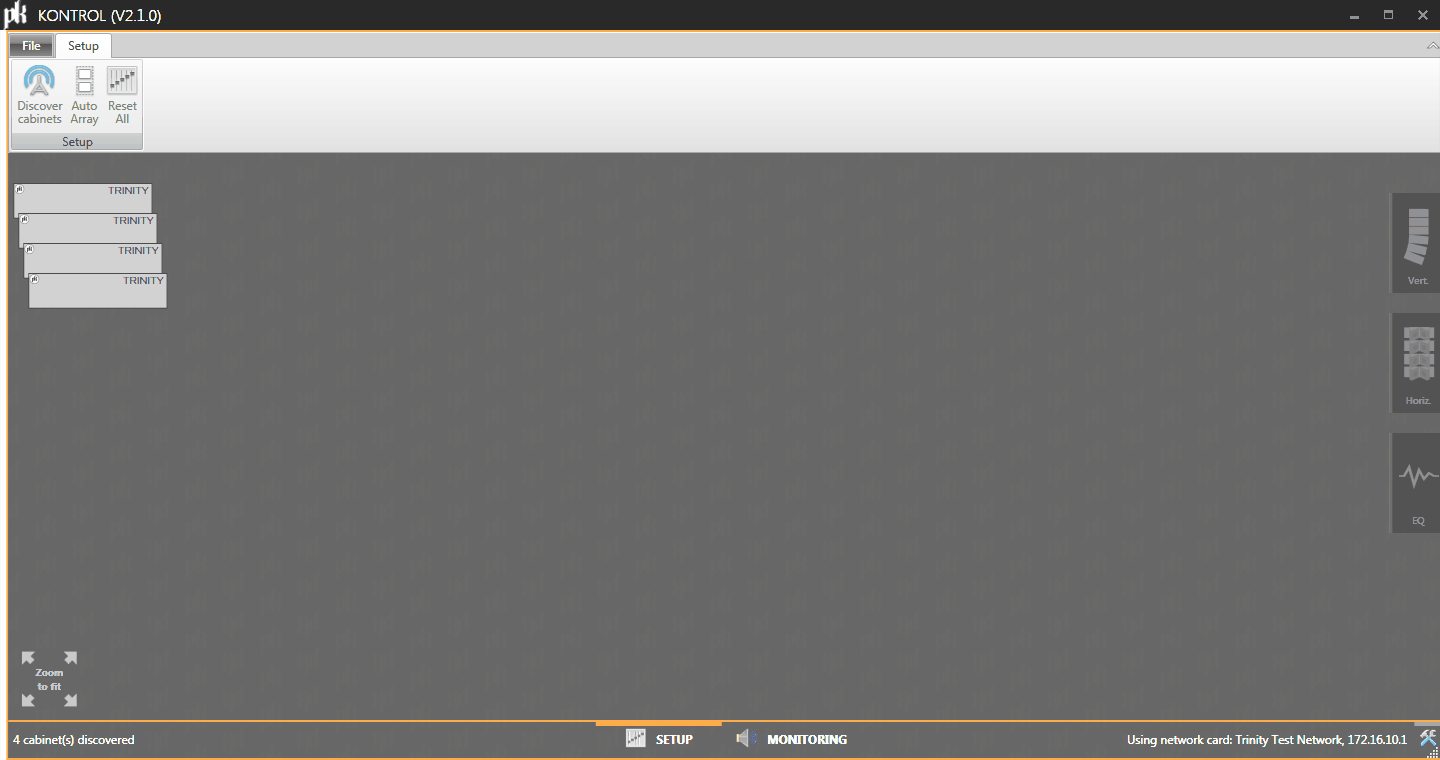
Task: Switch to MONITORING mode at bottom
Action: [791, 739]
